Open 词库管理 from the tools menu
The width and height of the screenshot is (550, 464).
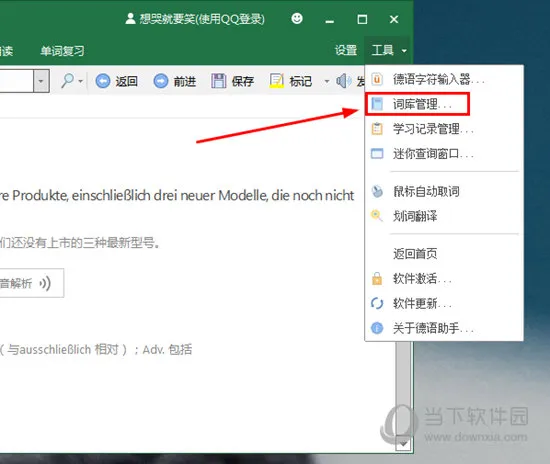point(444,104)
